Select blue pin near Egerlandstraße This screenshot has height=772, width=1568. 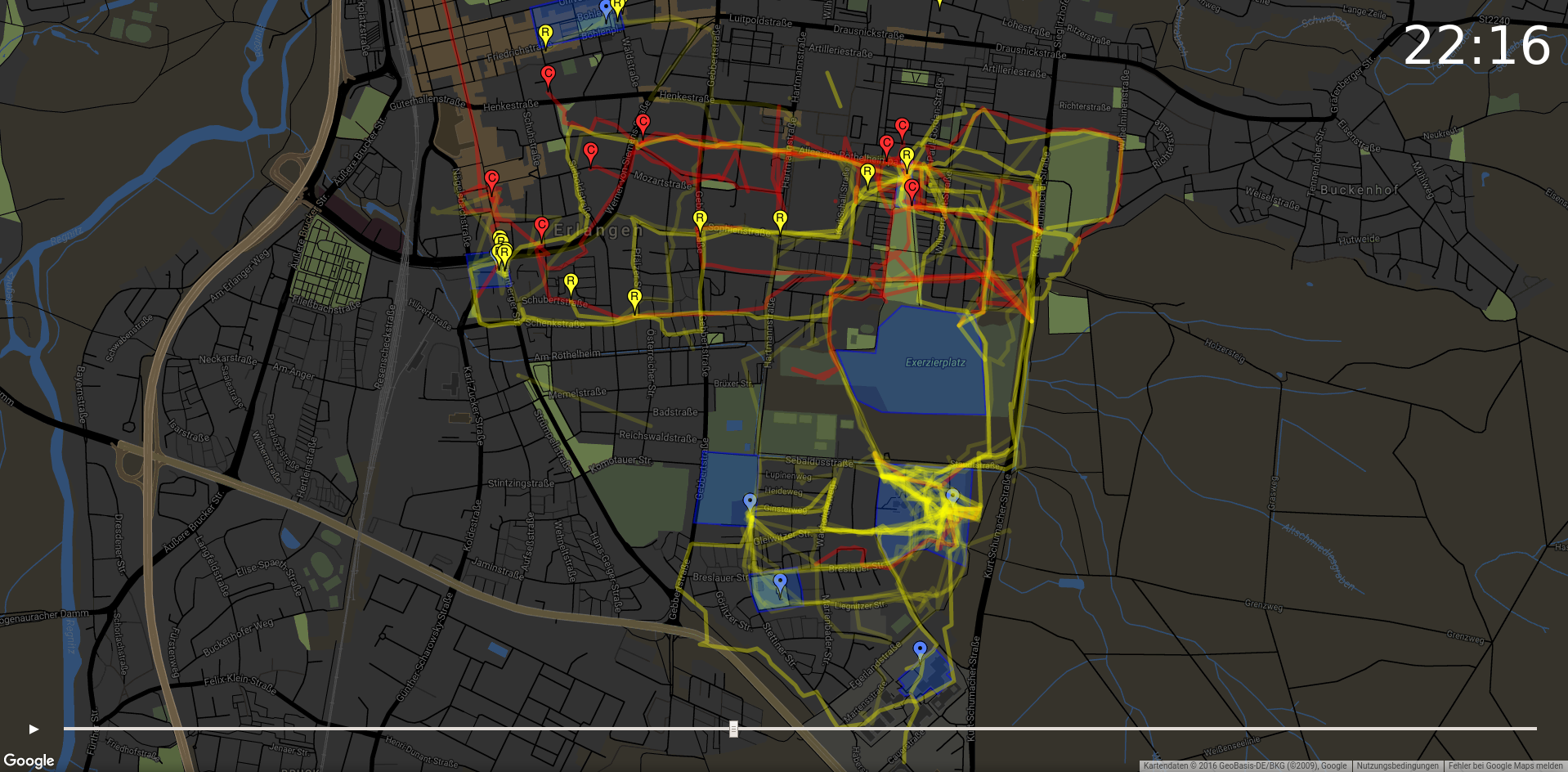920,651
